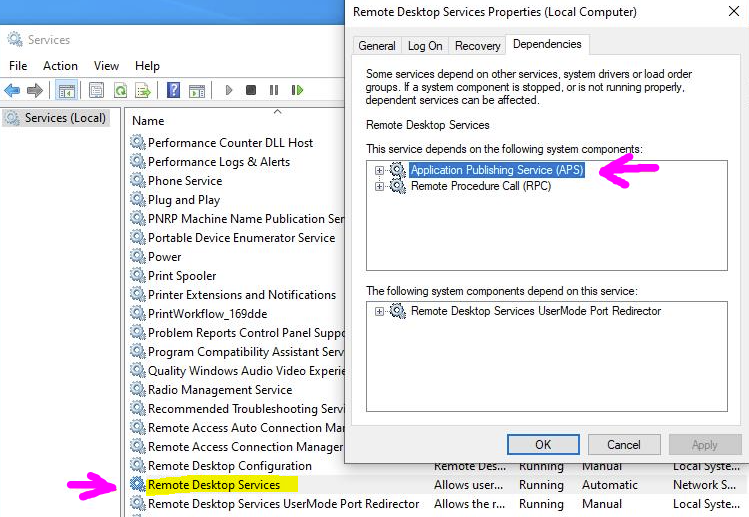Click the OK button
Screen dimensions: 749x517
pyautogui.click(x=543, y=445)
